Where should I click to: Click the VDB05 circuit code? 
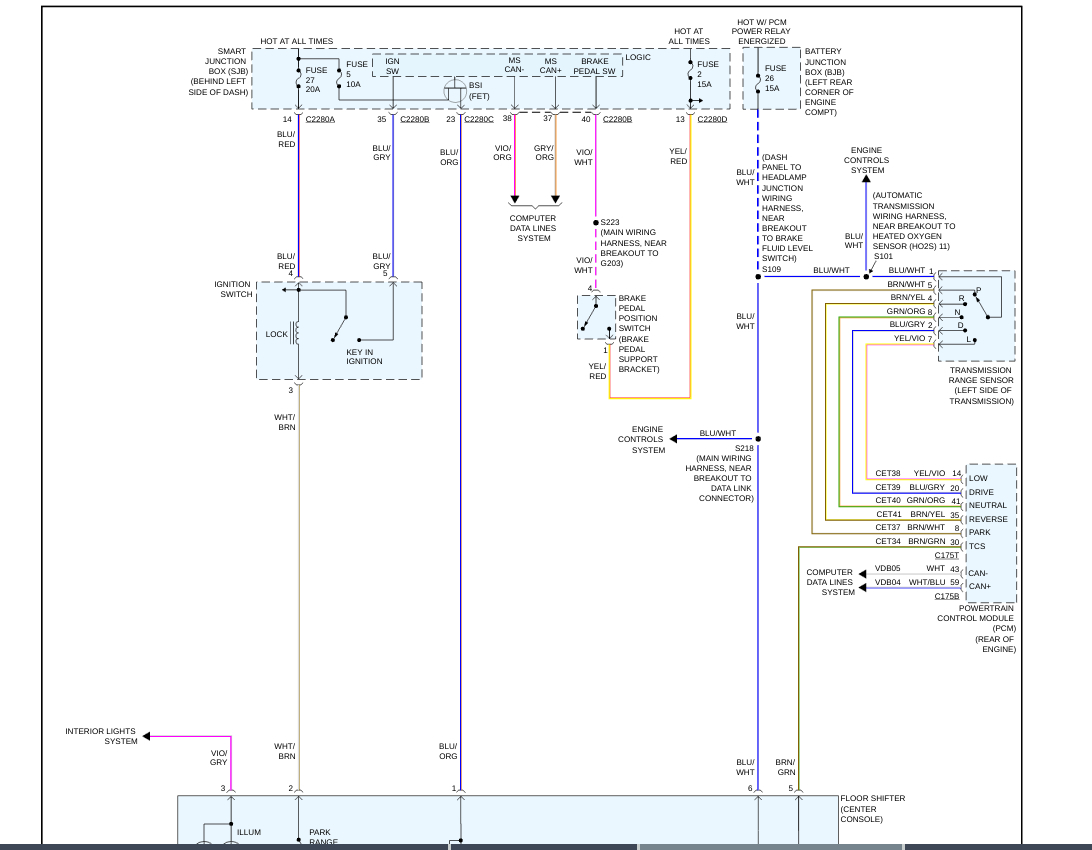click(887, 568)
